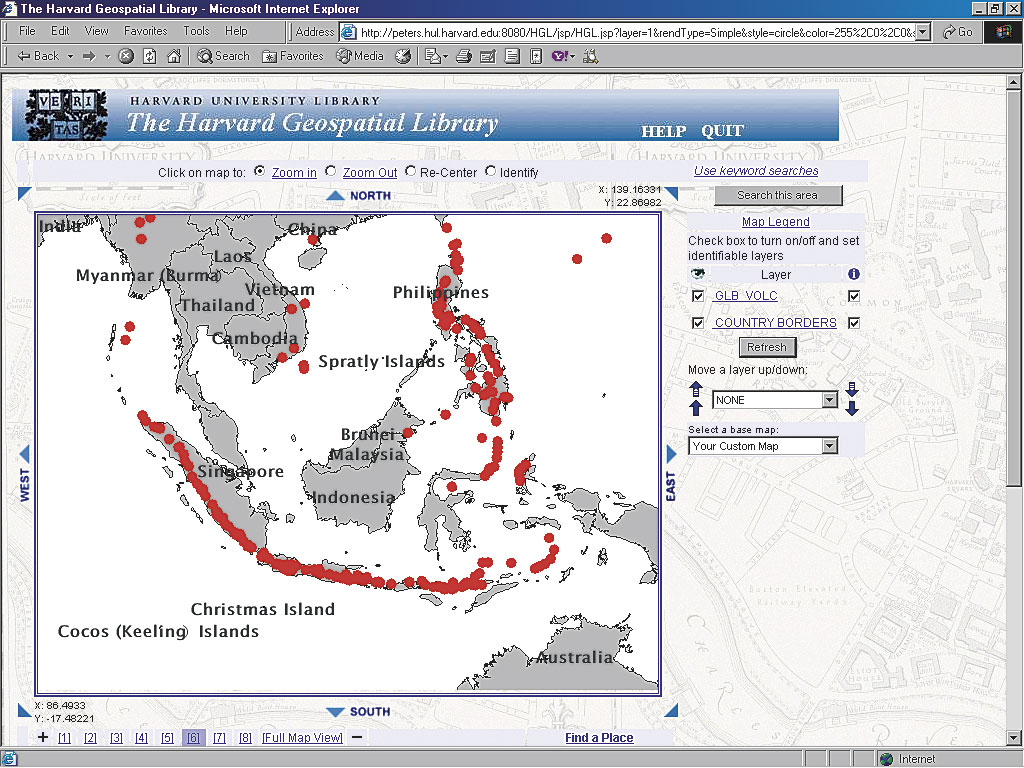This screenshot has width=1024, height=768.
Task: Go back with the Back arrow
Action: coord(38,56)
